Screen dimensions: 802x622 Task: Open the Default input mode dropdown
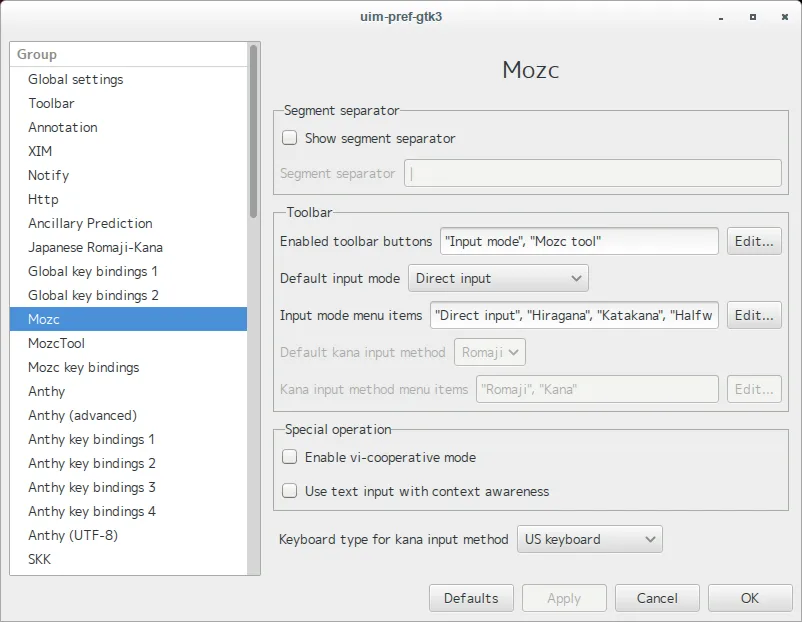(x=498, y=278)
